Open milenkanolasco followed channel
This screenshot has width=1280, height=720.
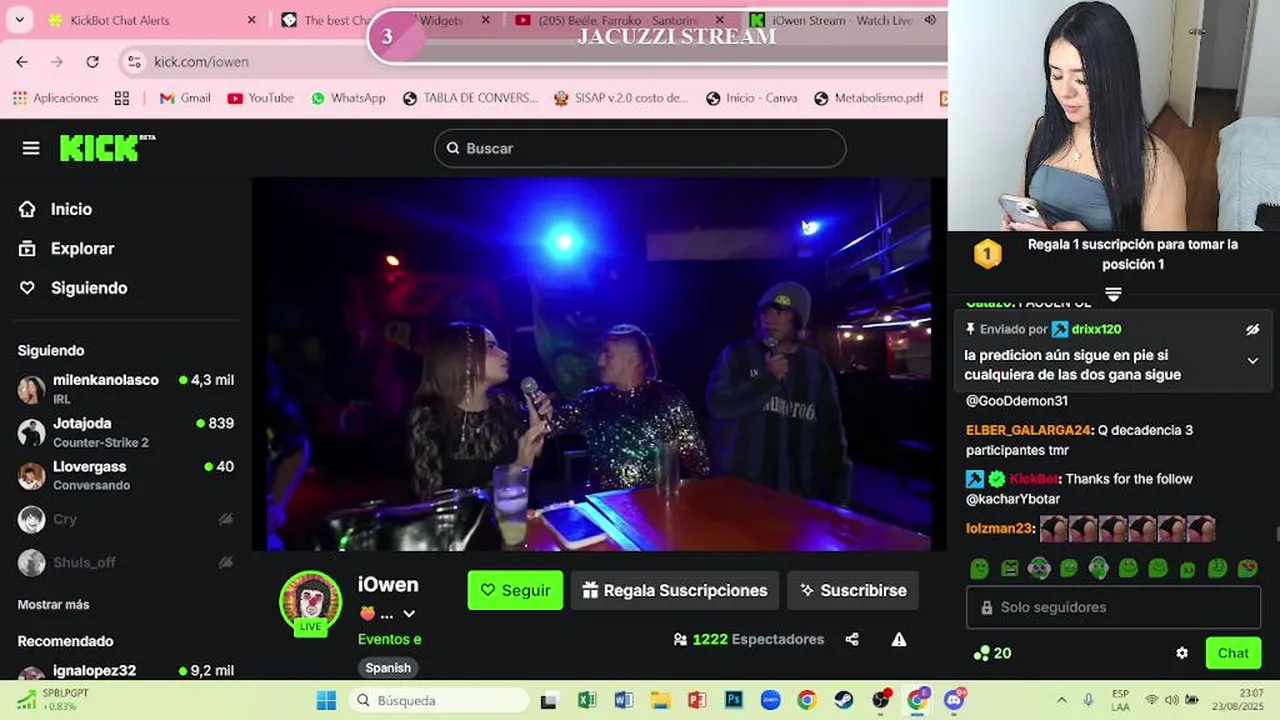pyautogui.click(x=126, y=389)
